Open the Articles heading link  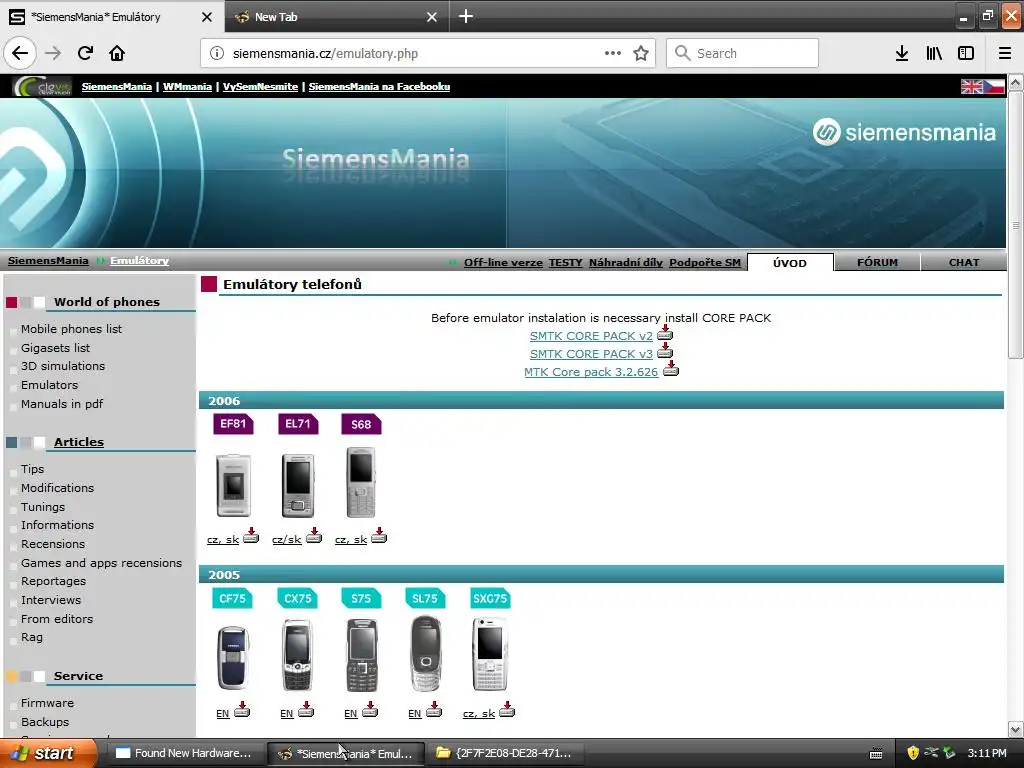coord(79,442)
